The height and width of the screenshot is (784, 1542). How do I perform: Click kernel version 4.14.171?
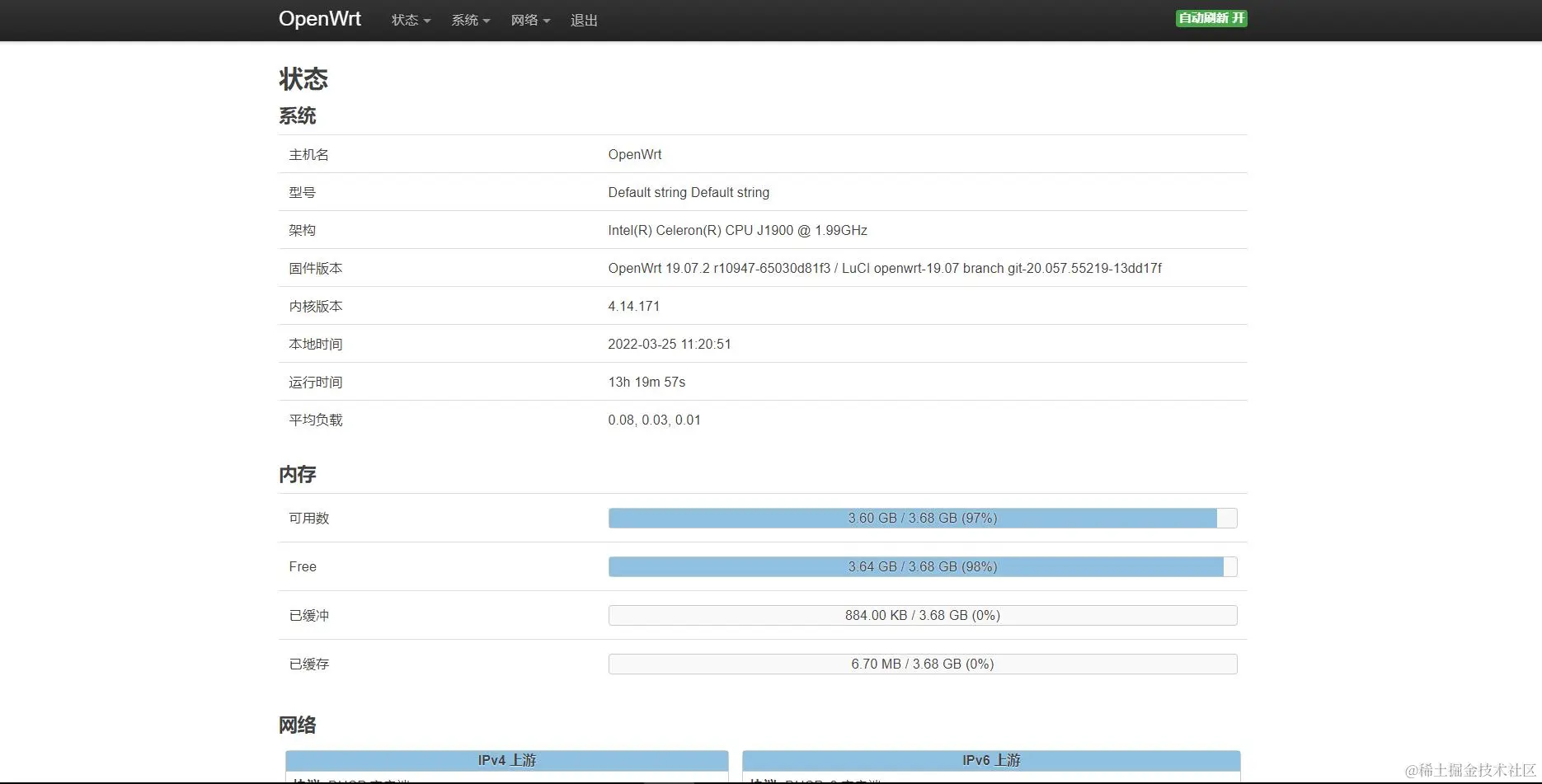[x=633, y=306]
